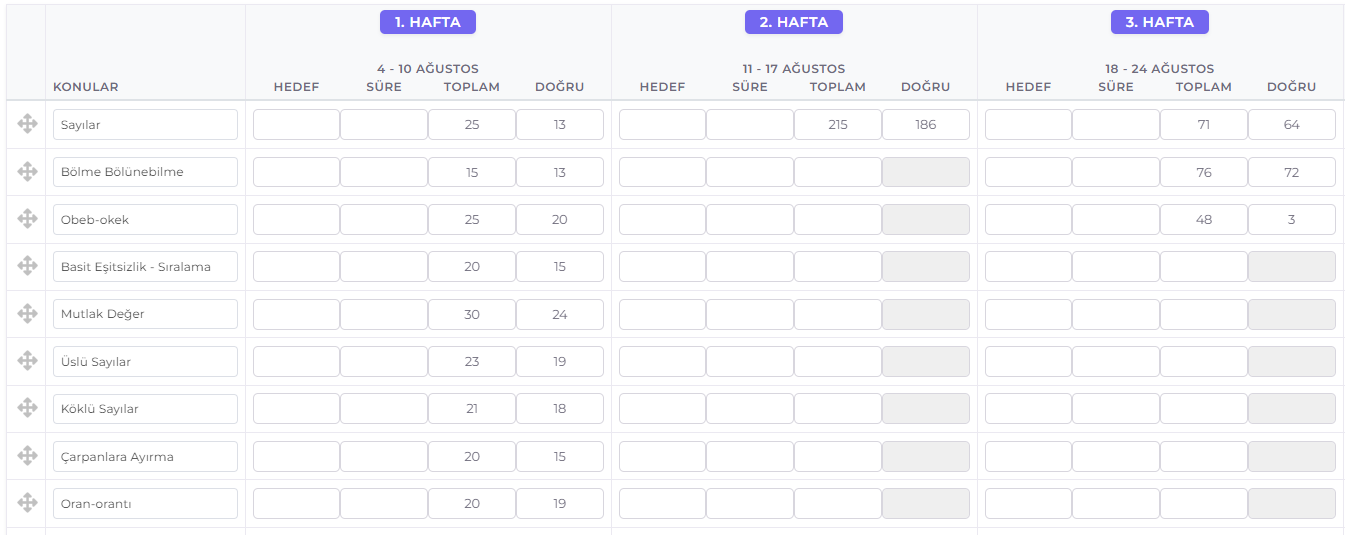The image size is (1345, 535).
Task: Click the drag handle for Oran-orantı row
Action: (27, 503)
